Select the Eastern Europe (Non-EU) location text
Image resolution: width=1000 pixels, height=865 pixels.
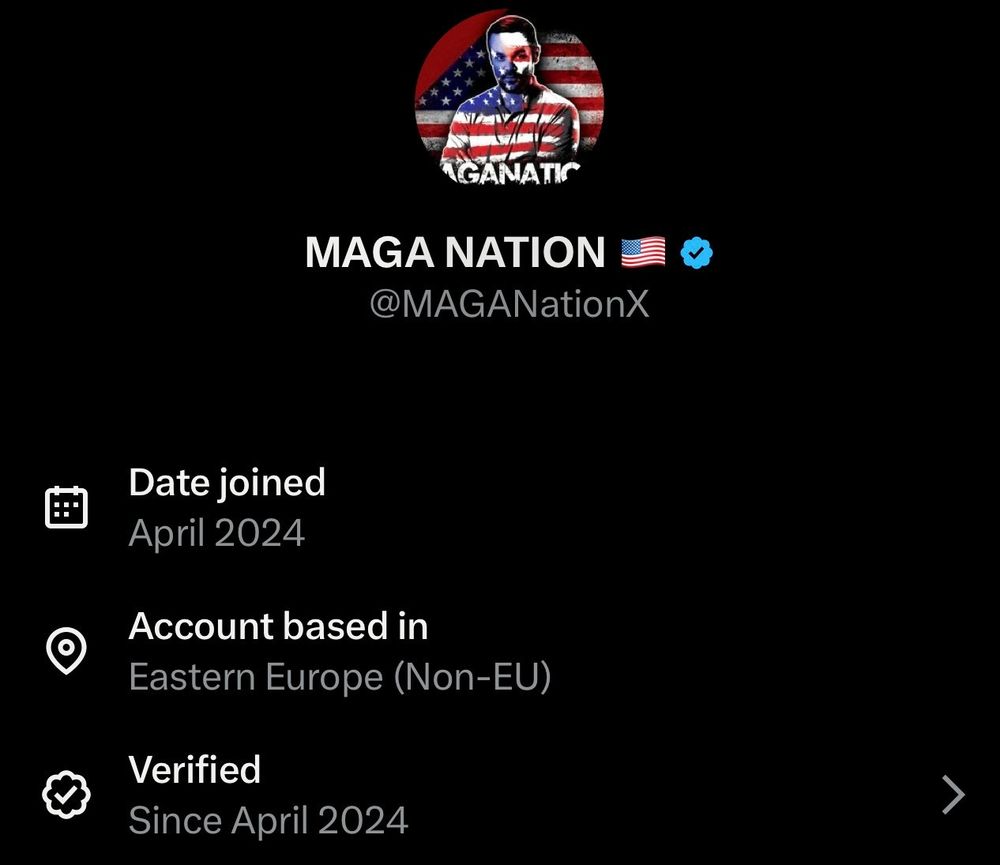click(340, 678)
